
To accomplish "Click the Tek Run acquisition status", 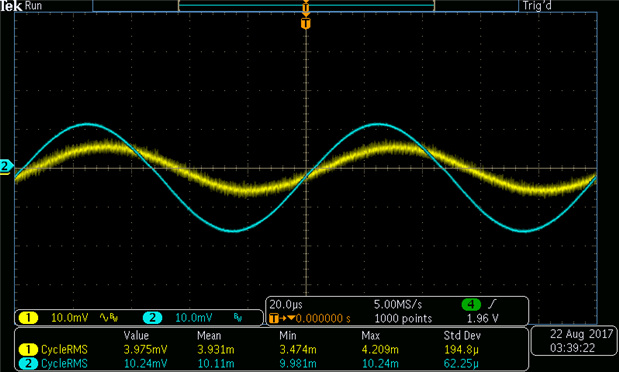I will [21, 6].
